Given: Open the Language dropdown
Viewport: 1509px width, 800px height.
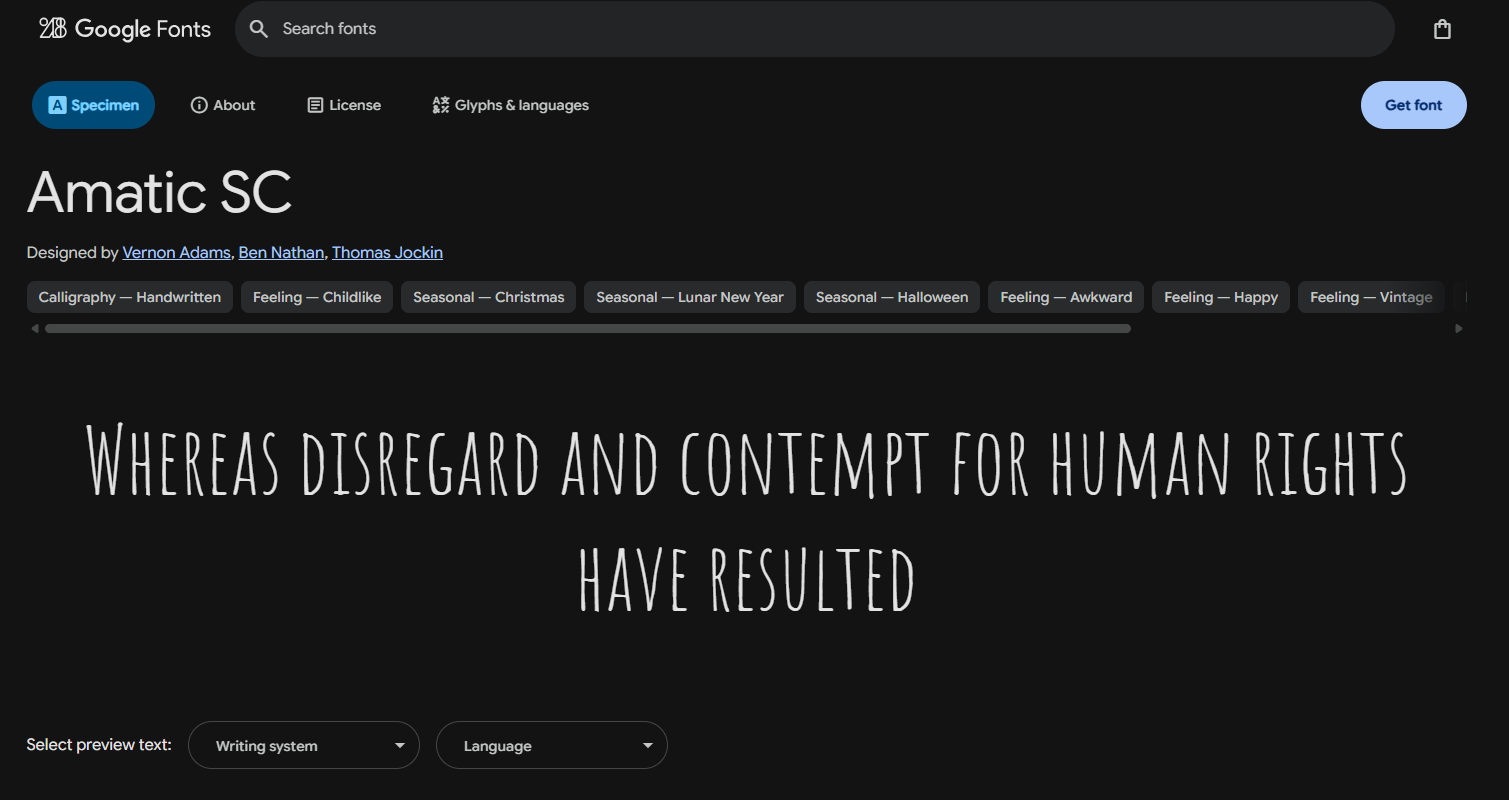Looking at the screenshot, I should click(552, 745).
